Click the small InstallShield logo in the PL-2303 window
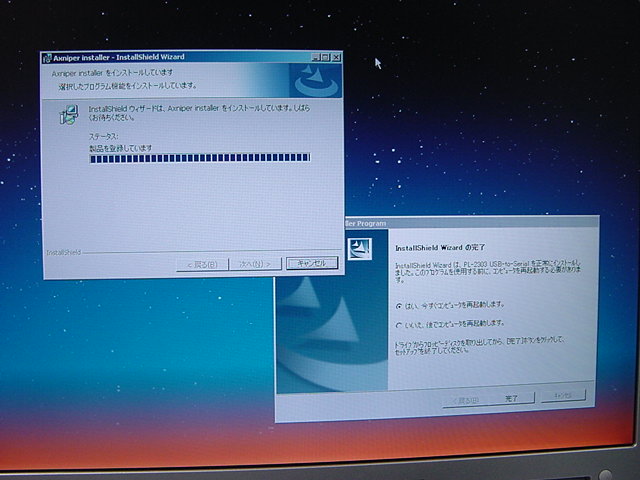The width and height of the screenshot is (640, 480). [x=360, y=249]
